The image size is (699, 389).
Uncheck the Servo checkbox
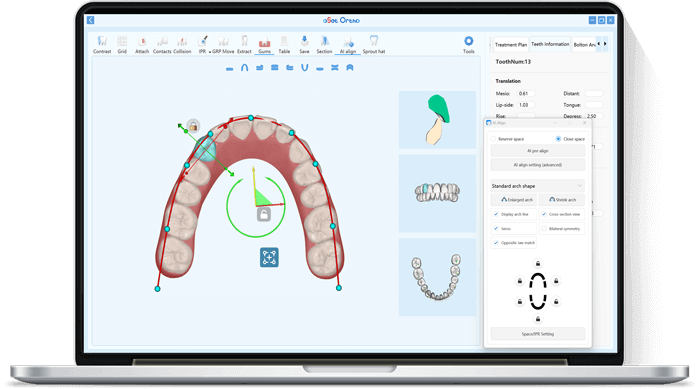coord(496,229)
